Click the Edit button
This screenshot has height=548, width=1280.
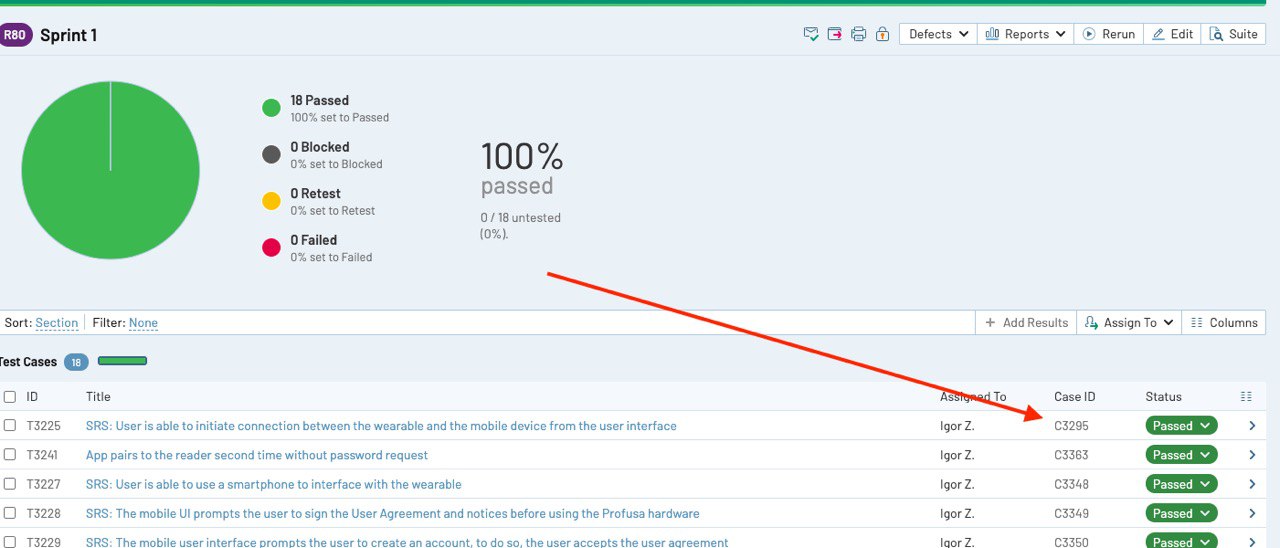(1172, 34)
